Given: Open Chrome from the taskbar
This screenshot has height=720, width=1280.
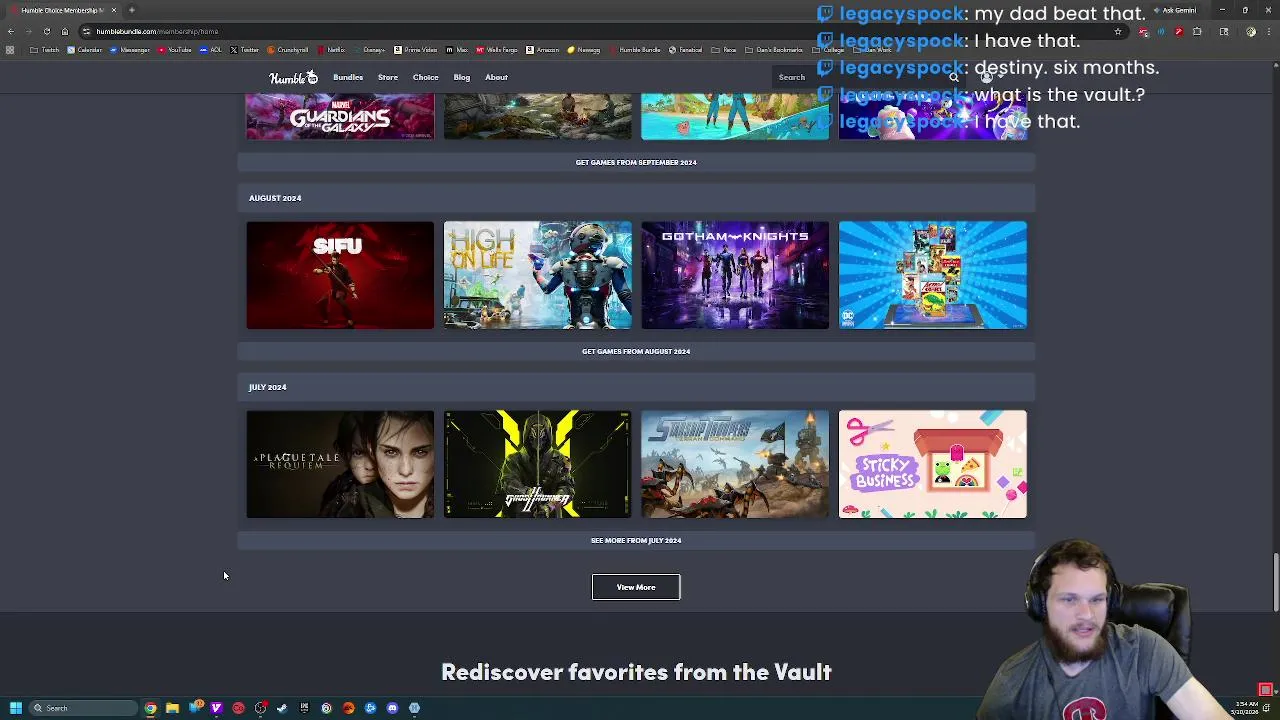Looking at the screenshot, I should pos(150,708).
